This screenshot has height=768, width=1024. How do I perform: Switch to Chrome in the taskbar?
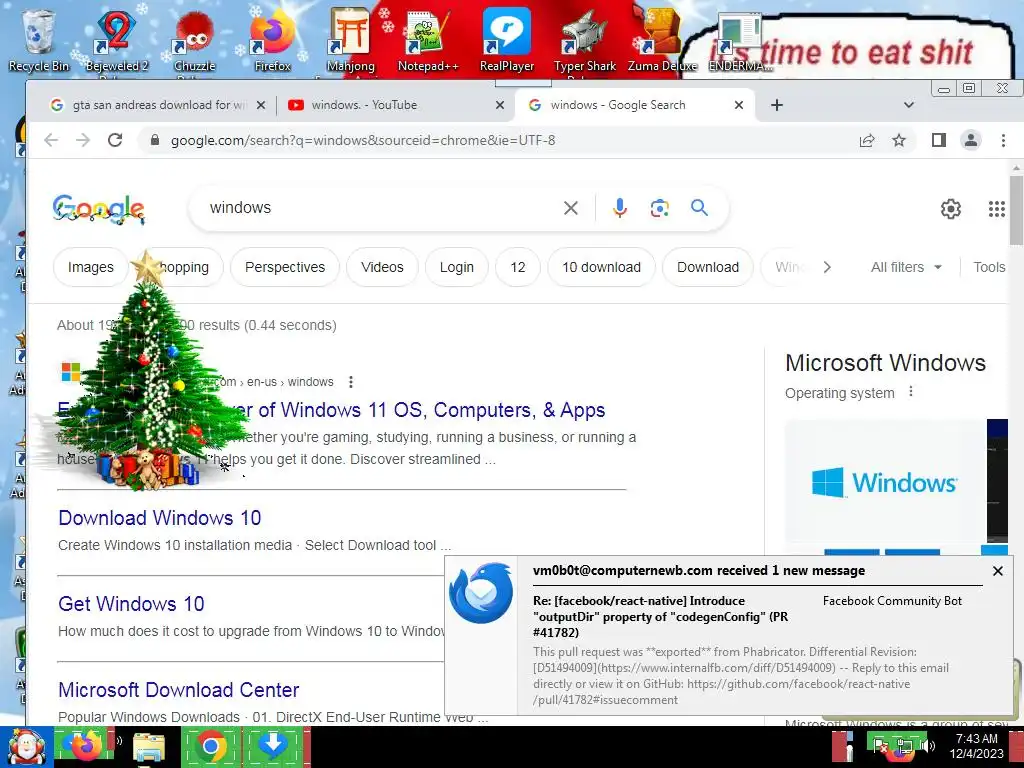click(210, 746)
